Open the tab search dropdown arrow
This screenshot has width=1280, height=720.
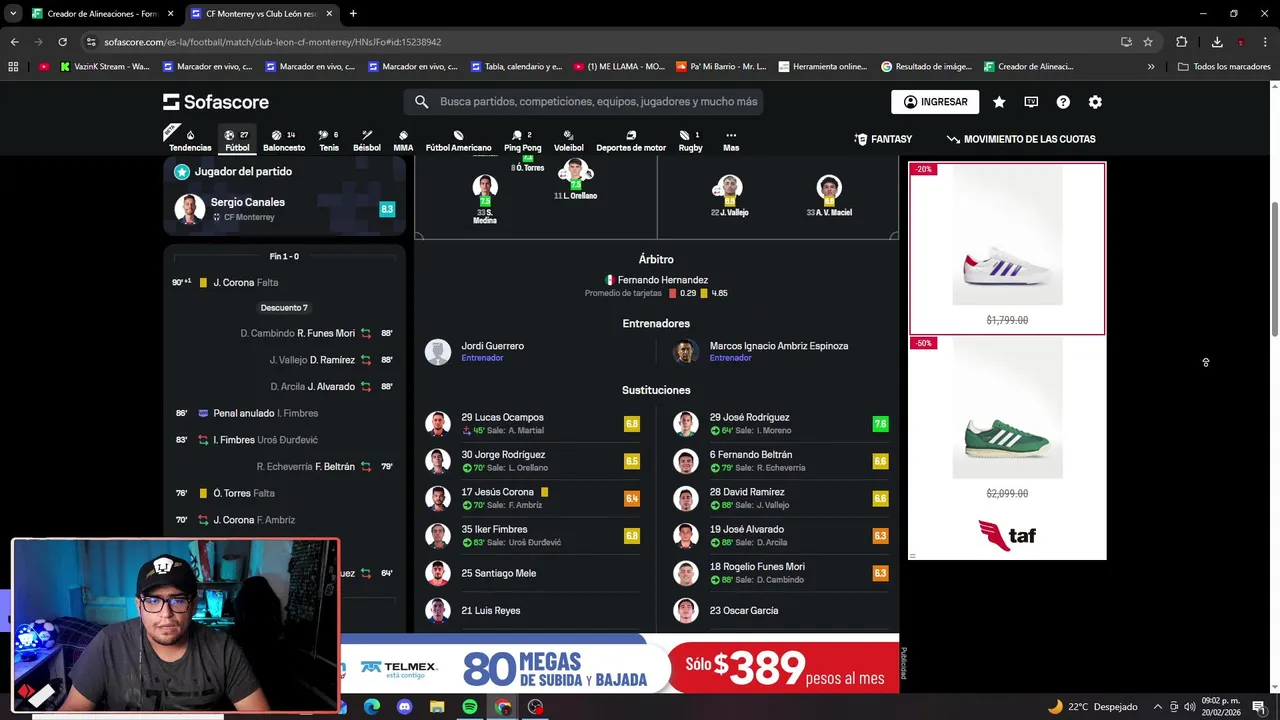tap(12, 14)
